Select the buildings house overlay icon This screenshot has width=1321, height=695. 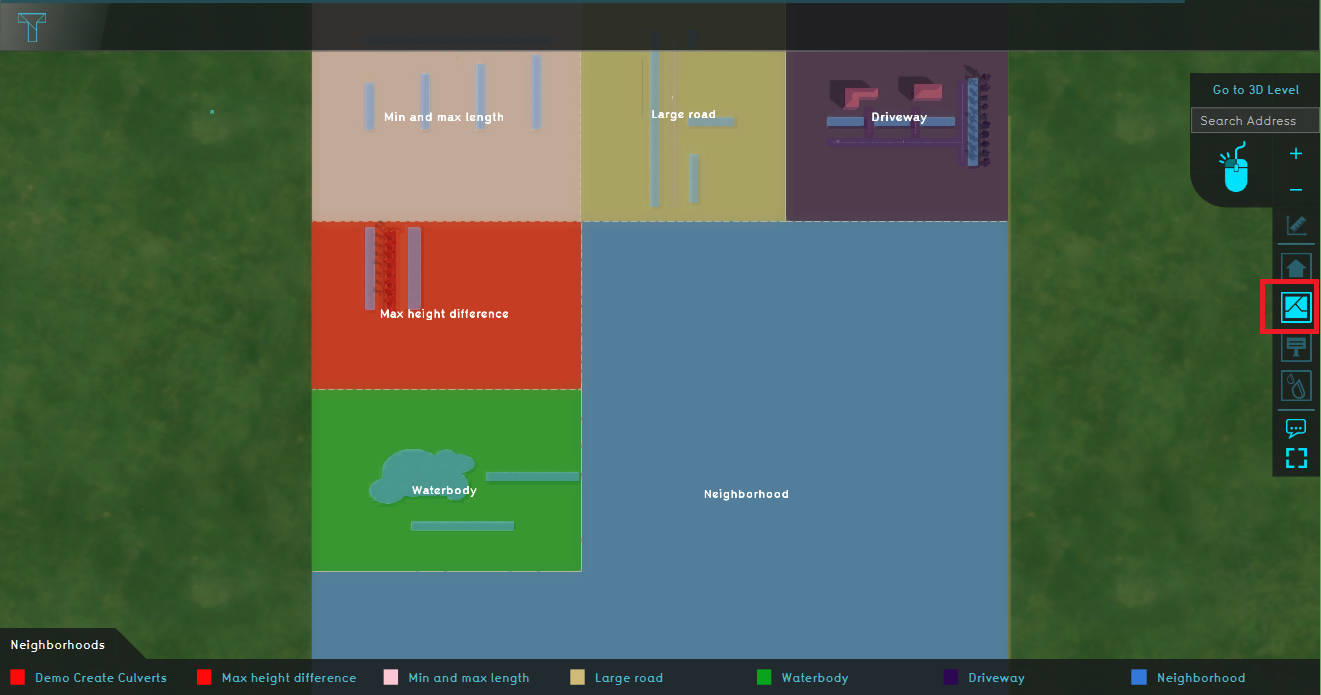(1295, 268)
